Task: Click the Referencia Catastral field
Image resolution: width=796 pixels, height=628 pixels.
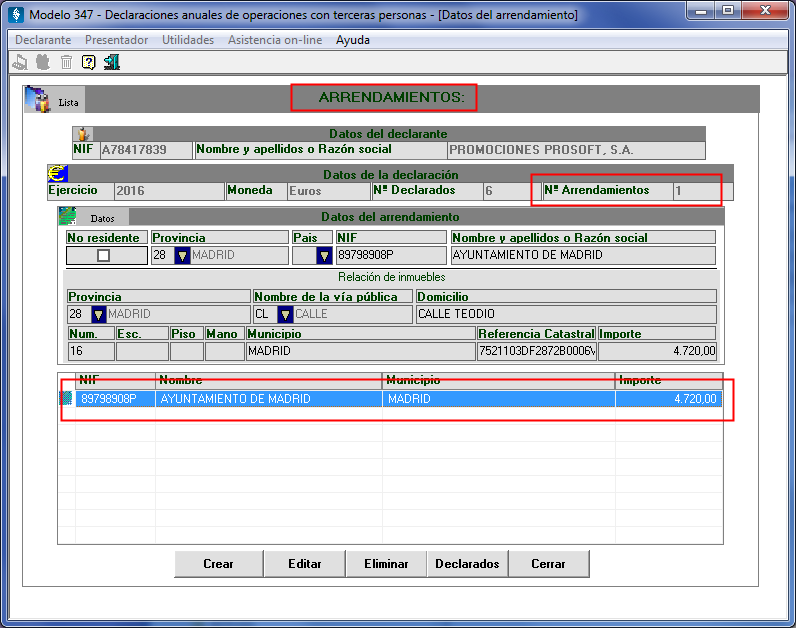Action: [x=537, y=351]
